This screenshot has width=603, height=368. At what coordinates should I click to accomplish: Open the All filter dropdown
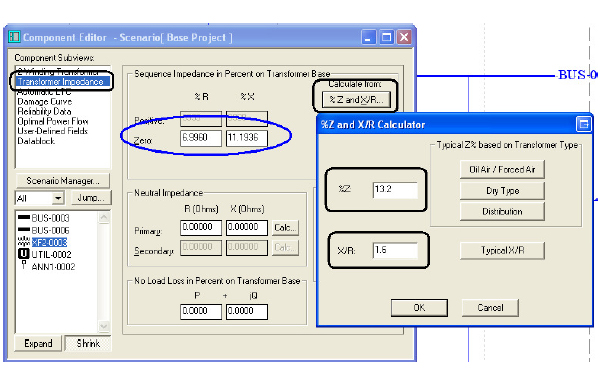point(58,198)
